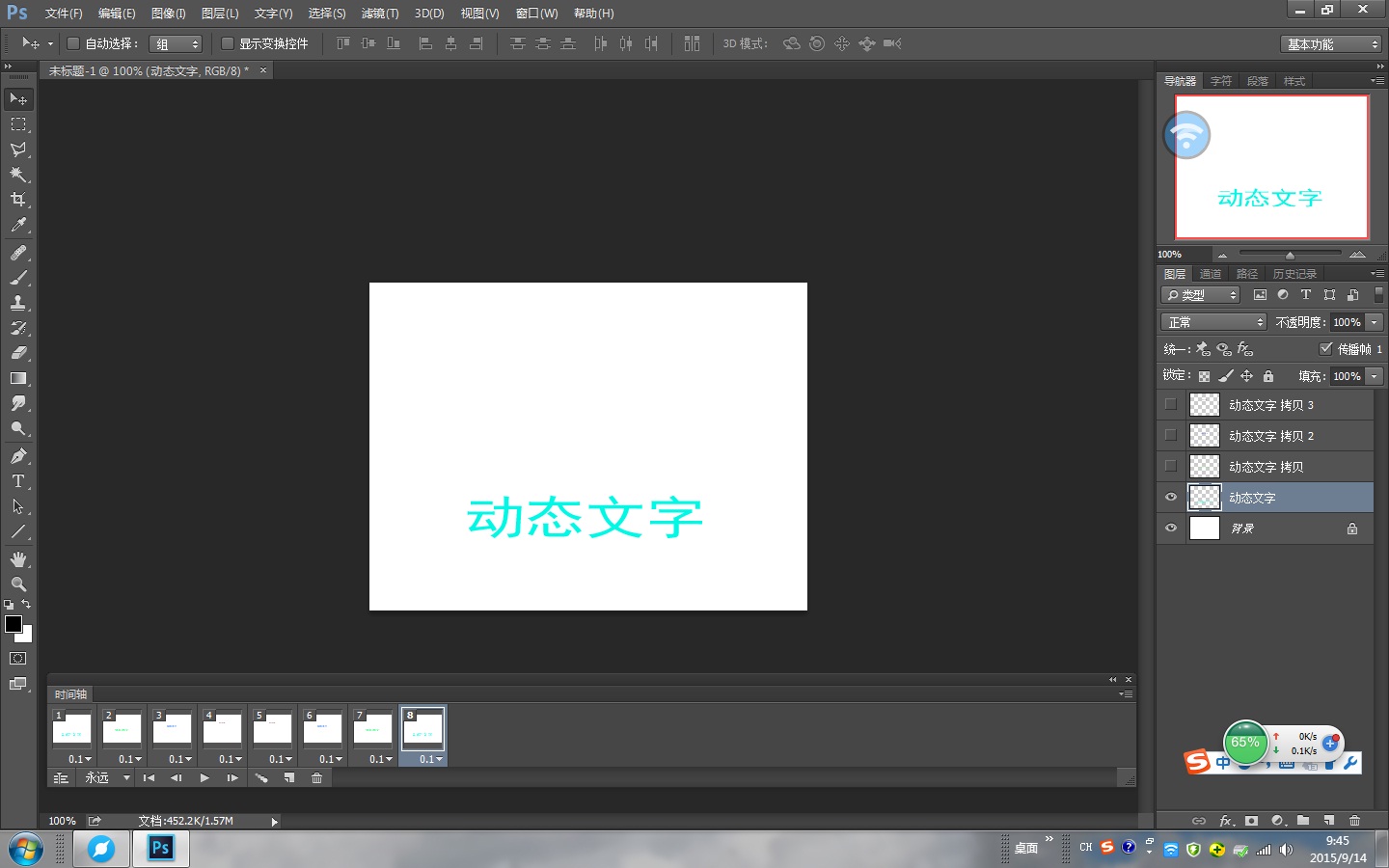Open the 滤镜(T) menu
Image resolution: width=1389 pixels, height=868 pixels.
point(379,14)
